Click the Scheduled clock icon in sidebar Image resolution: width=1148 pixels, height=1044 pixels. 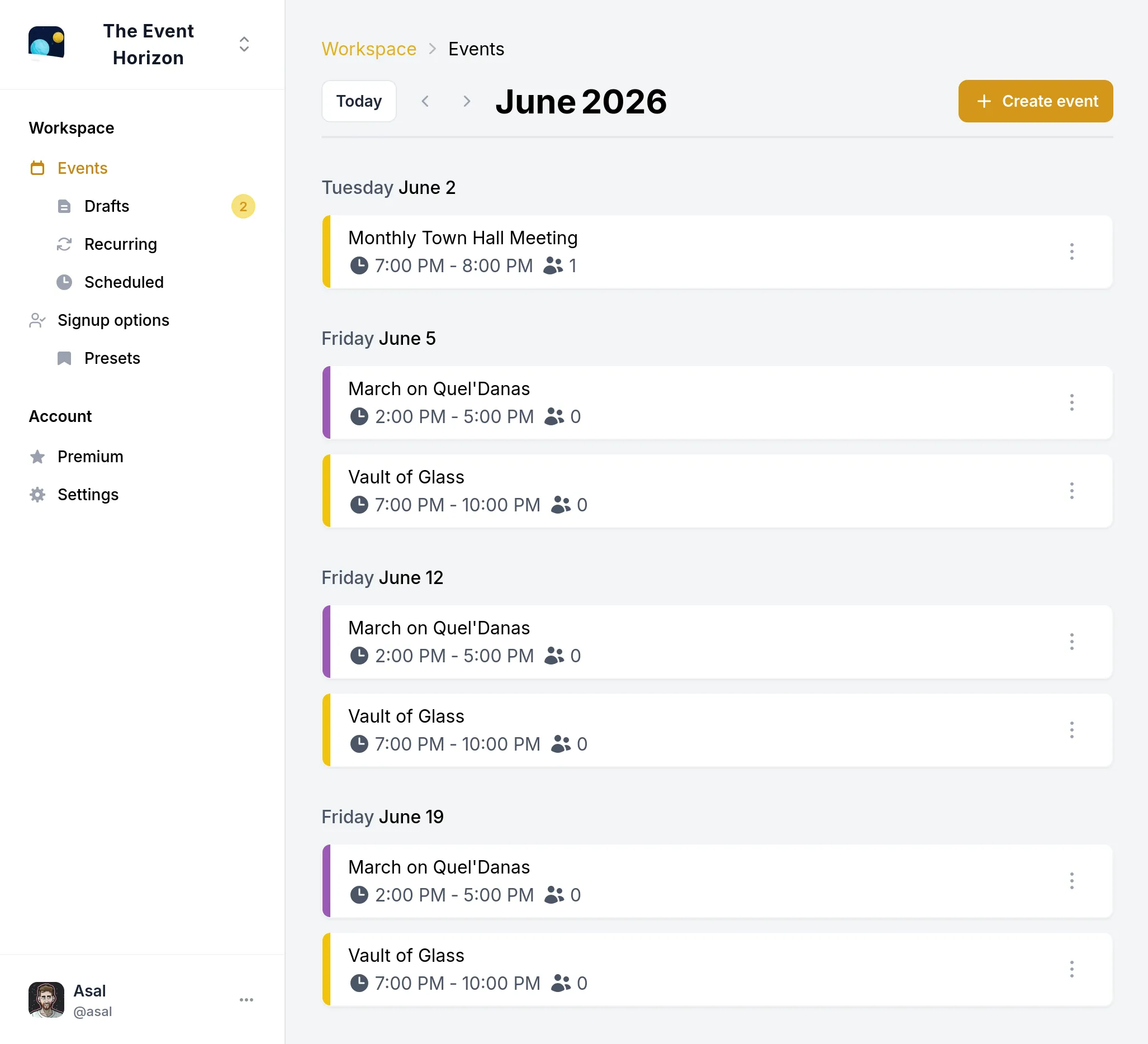click(x=64, y=282)
